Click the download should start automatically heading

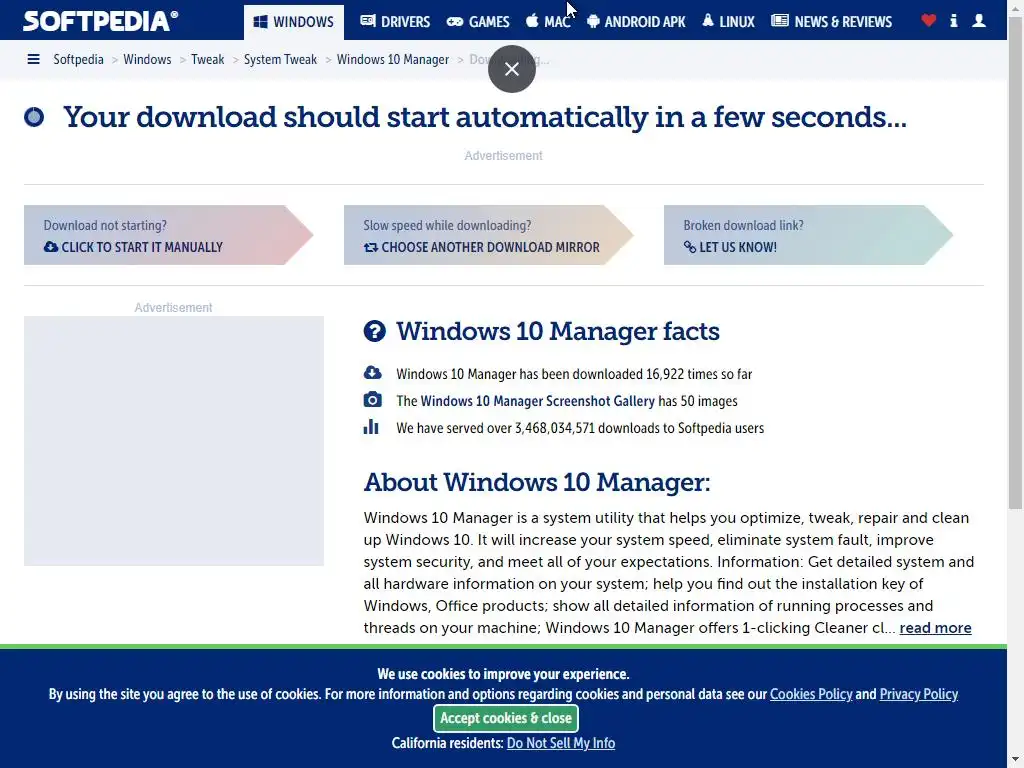485,118
